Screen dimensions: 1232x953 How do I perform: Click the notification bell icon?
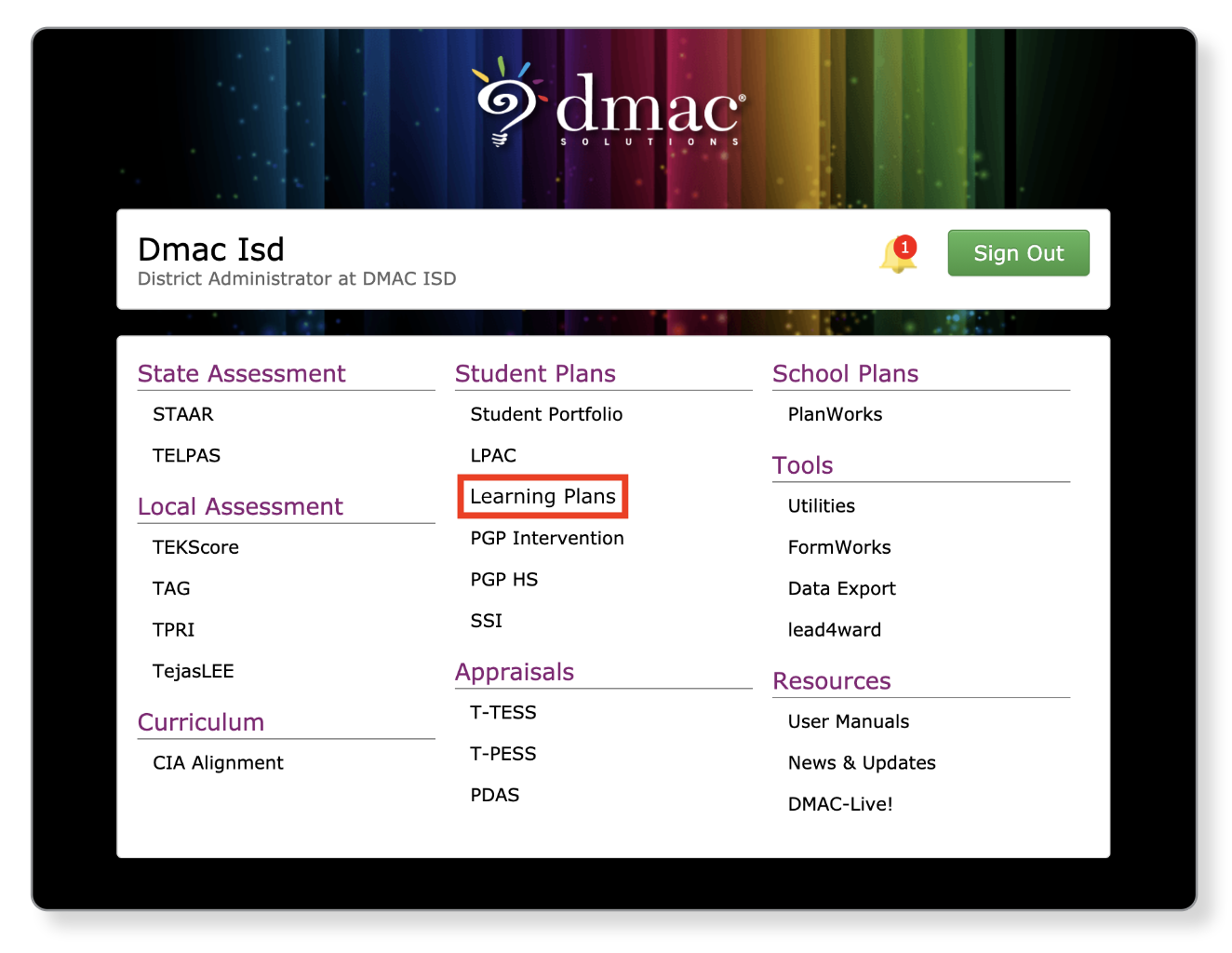click(898, 253)
